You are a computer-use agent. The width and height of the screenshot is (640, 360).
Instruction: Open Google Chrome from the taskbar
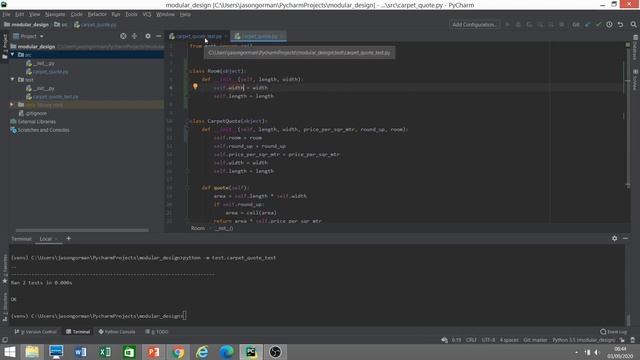pyautogui.click(x=178, y=352)
